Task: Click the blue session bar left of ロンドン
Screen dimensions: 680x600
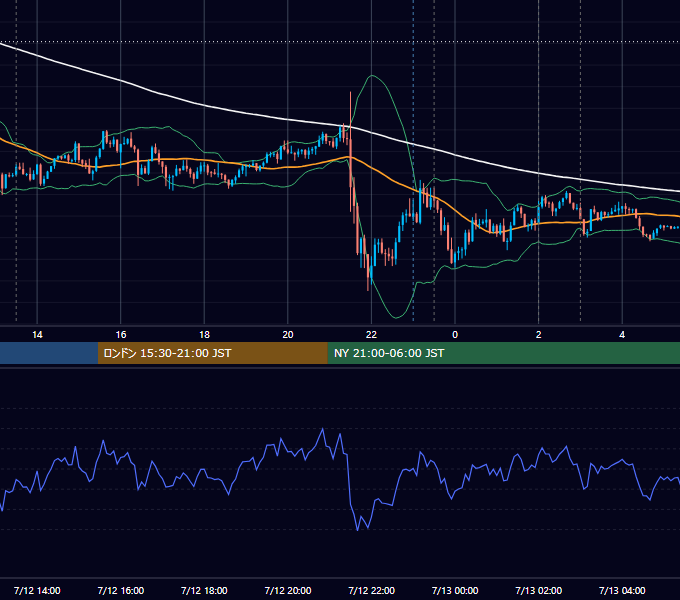Action: point(49,353)
